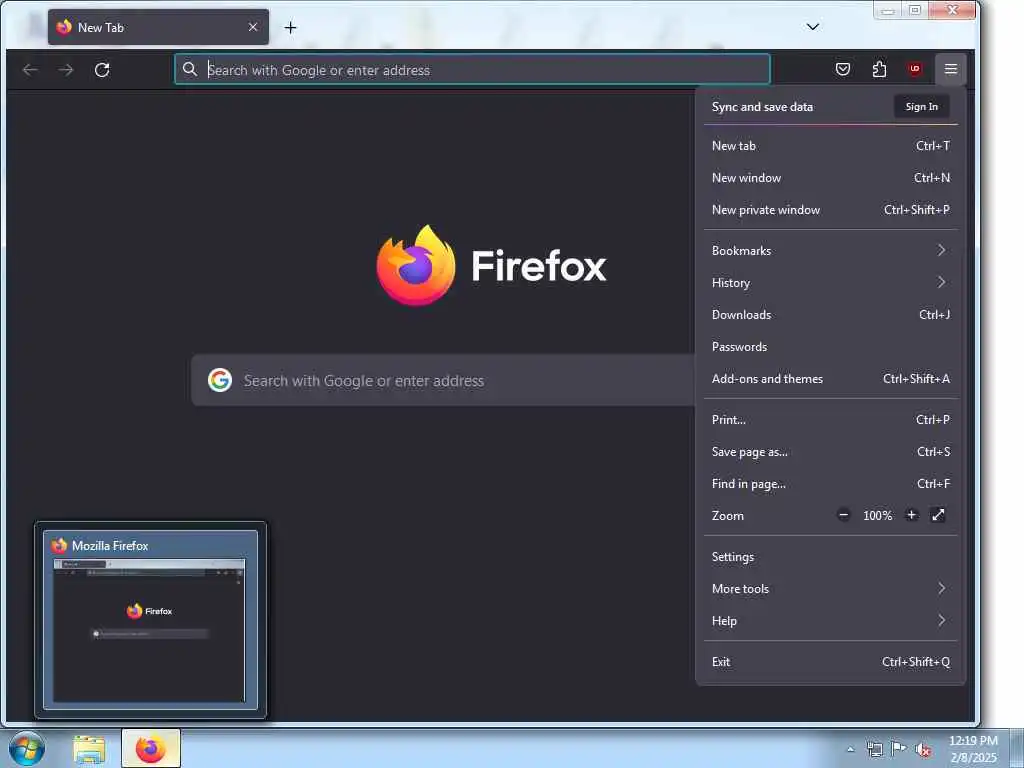Click the homepage Google search box

tap(443, 381)
